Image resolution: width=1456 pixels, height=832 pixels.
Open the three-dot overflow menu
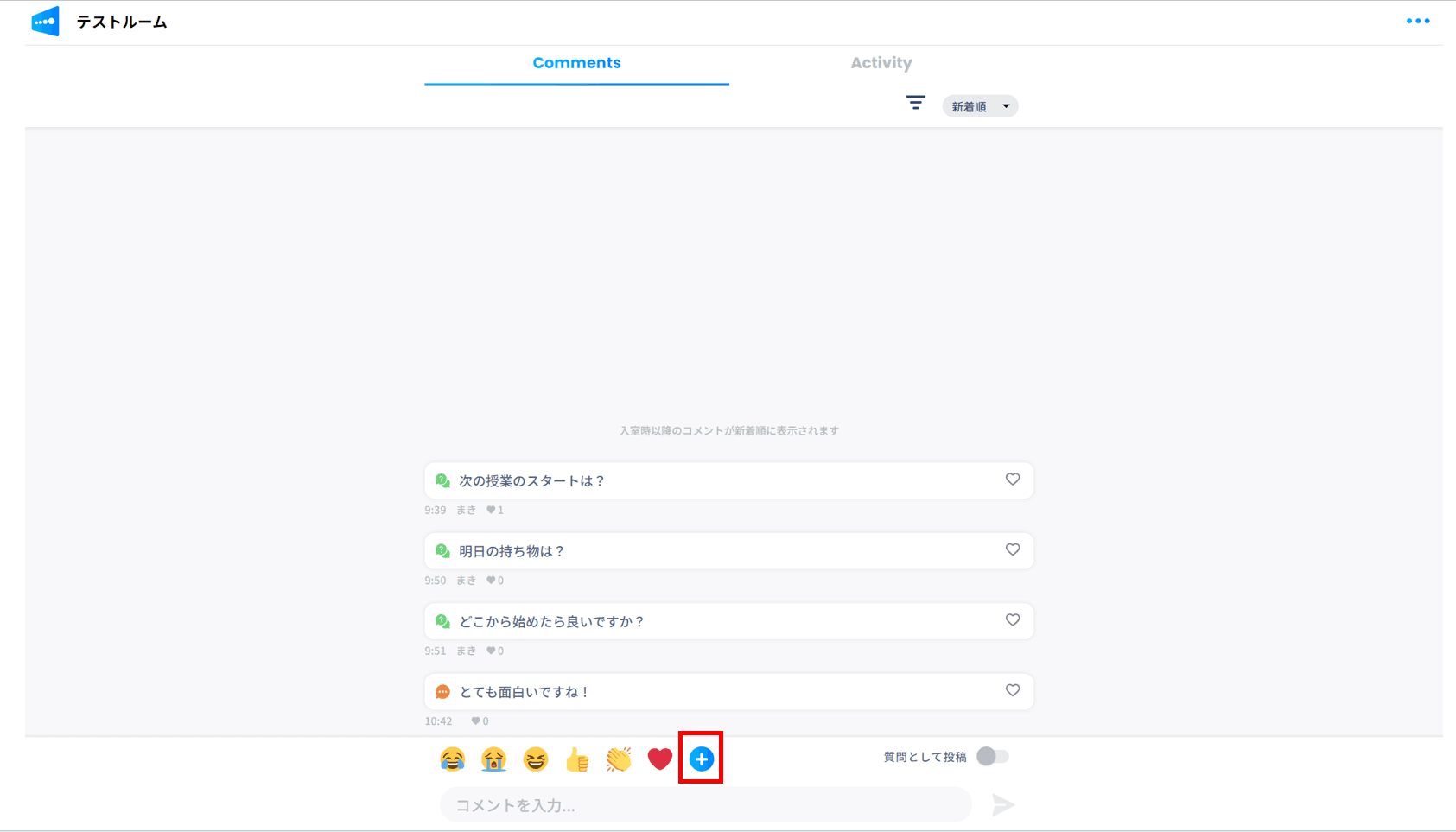[x=1418, y=21]
